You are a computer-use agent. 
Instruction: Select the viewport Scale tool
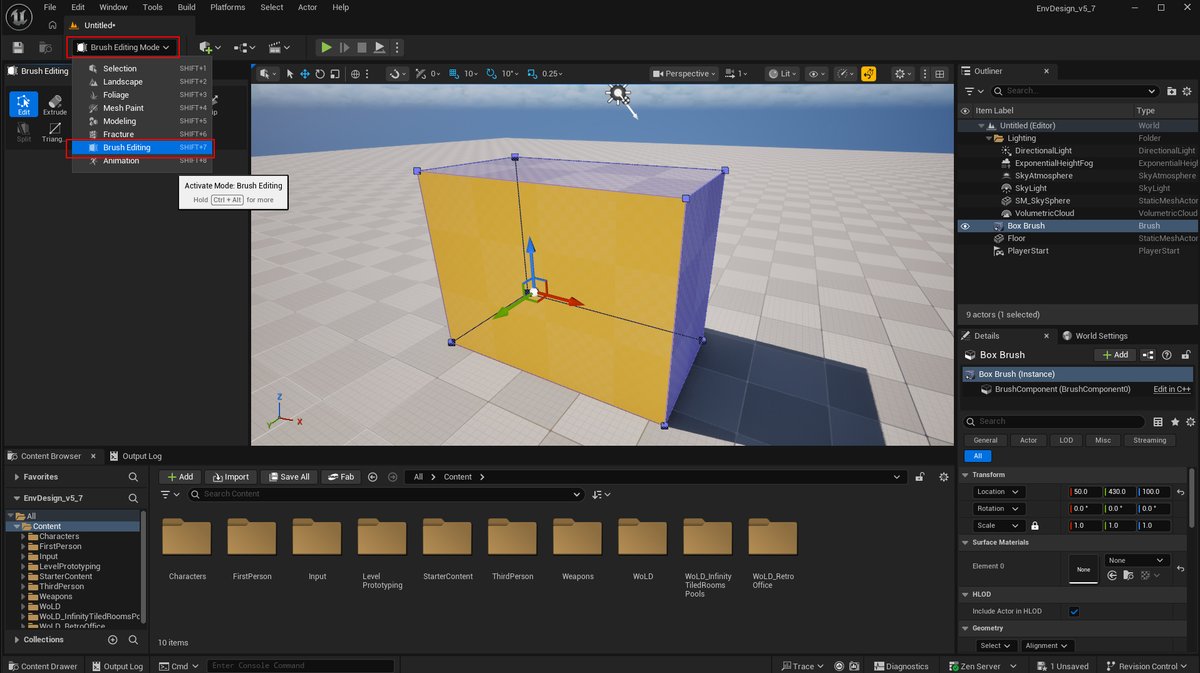(x=333, y=73)
